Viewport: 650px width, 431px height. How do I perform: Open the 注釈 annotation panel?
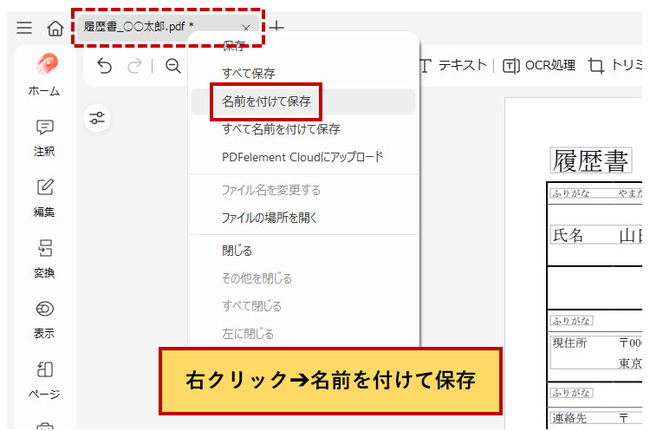(x=44, y=138)
